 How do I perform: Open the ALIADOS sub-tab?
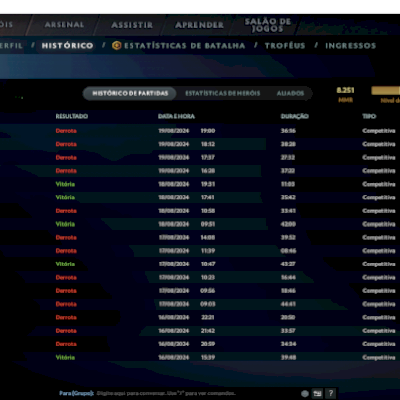[290, 93]
